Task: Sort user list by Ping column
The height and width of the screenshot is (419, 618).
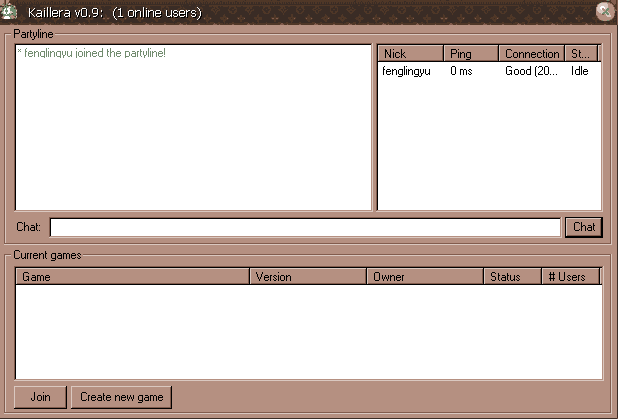Action: click(x=471, y=54)
